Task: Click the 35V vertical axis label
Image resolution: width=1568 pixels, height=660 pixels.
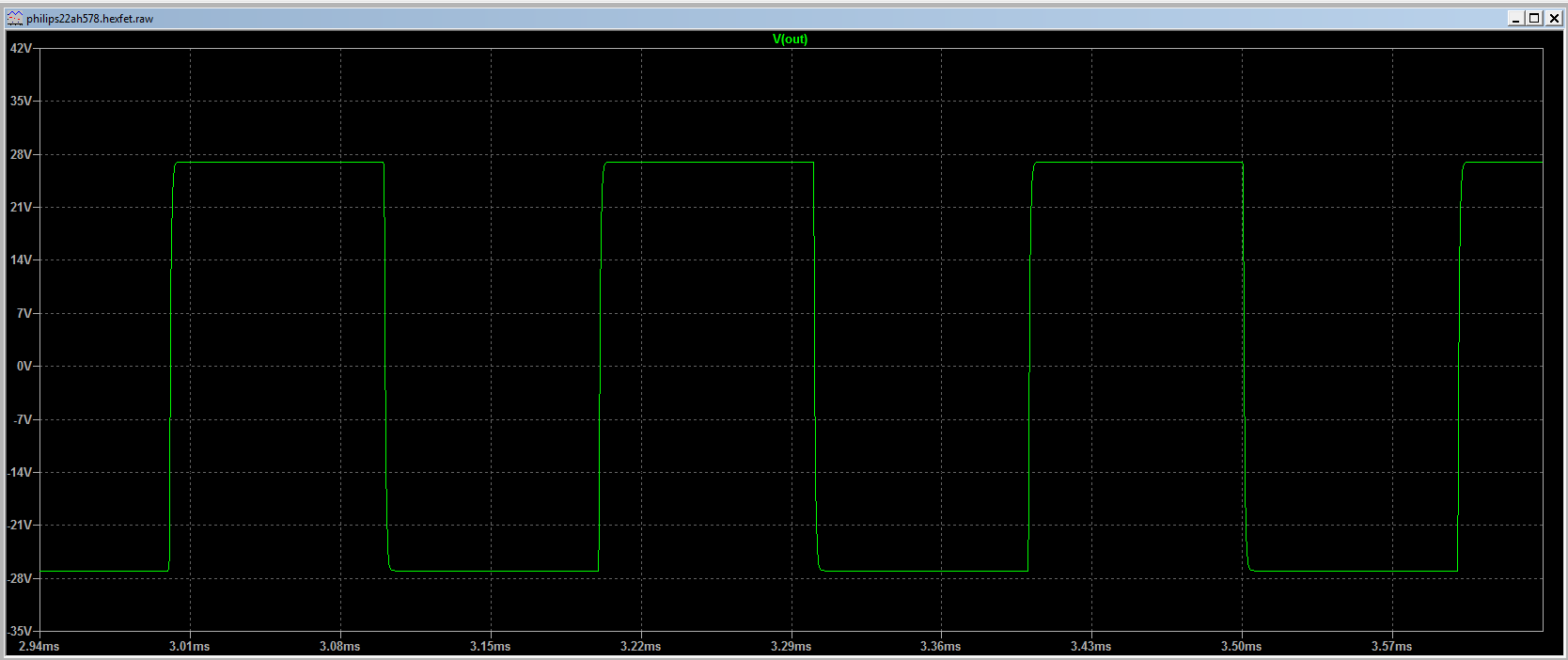Action: tap(21, 101)
